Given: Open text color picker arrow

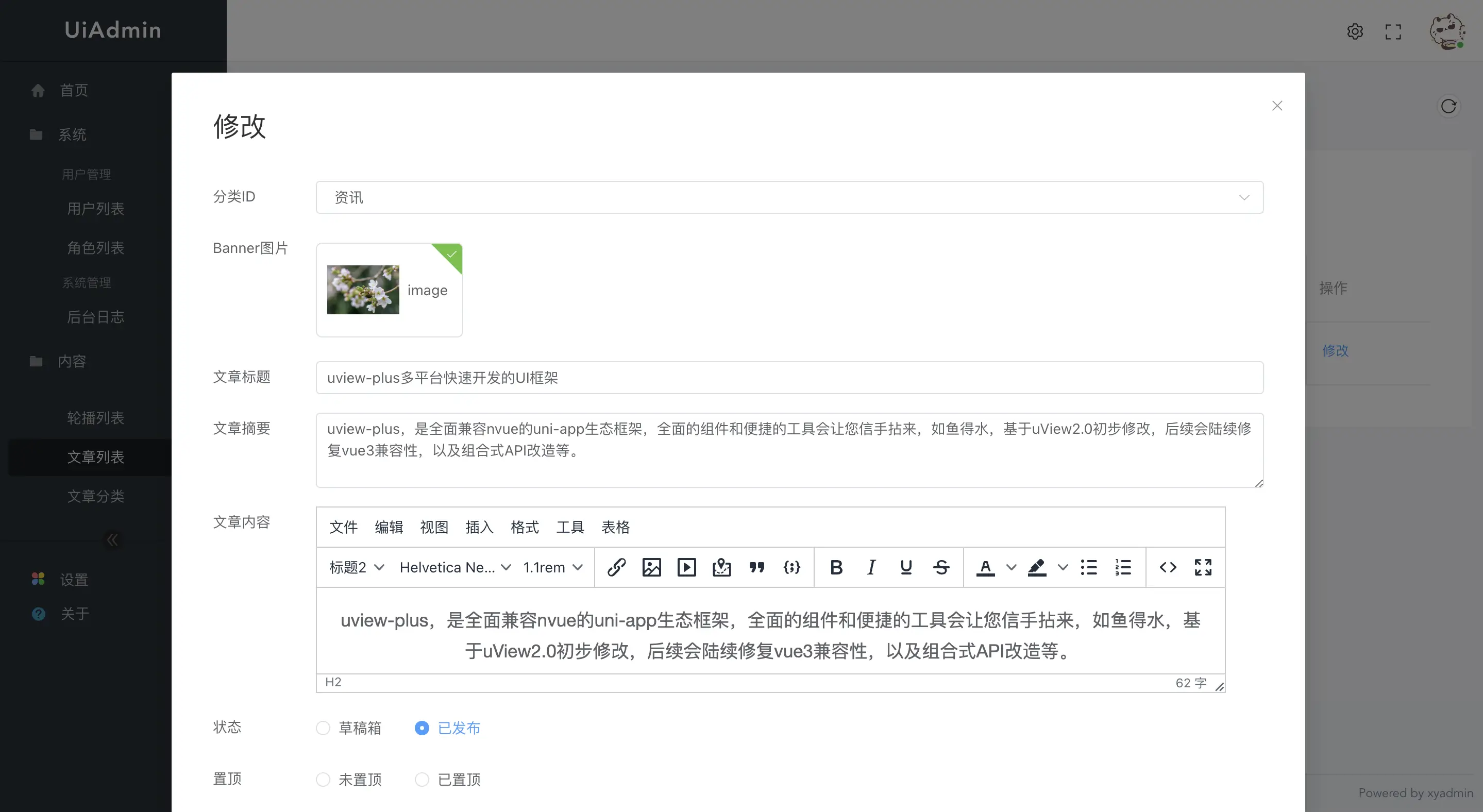Looking at the screenshot, I should (1011, 567).
